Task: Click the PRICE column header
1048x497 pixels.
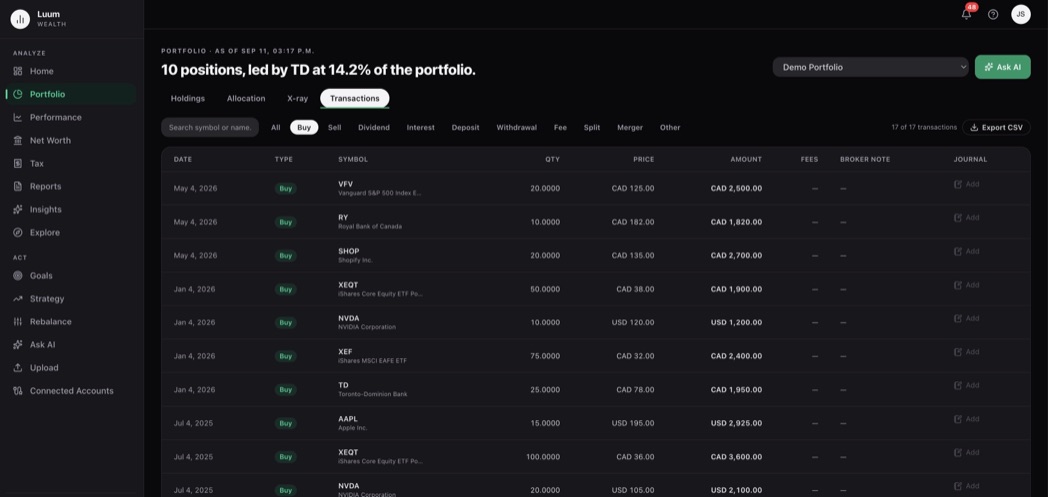Action: point(644,160)
